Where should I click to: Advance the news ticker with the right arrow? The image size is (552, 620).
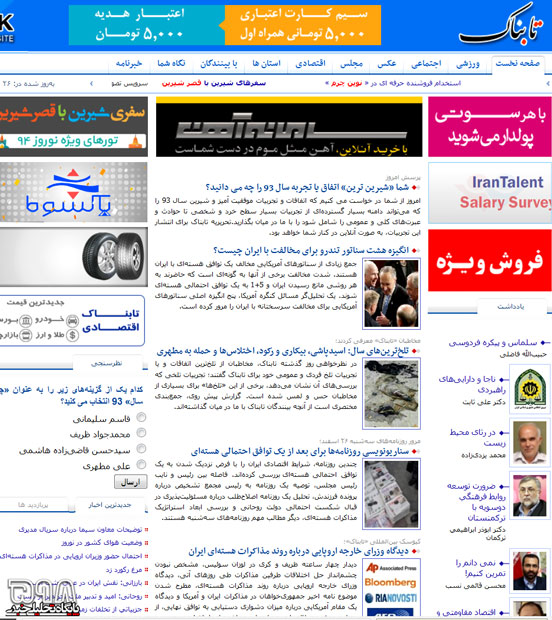[x=548, y=83]
